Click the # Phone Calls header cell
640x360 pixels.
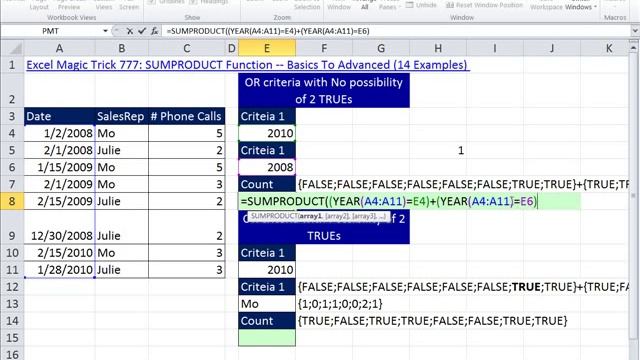tap(187, 116)
